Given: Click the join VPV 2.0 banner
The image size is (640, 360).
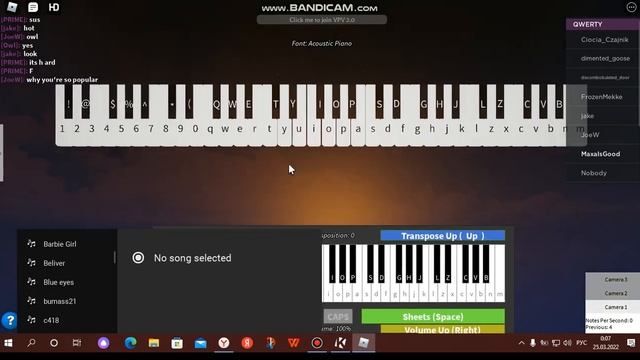Looking at the screenshot, I should (322, 20).
